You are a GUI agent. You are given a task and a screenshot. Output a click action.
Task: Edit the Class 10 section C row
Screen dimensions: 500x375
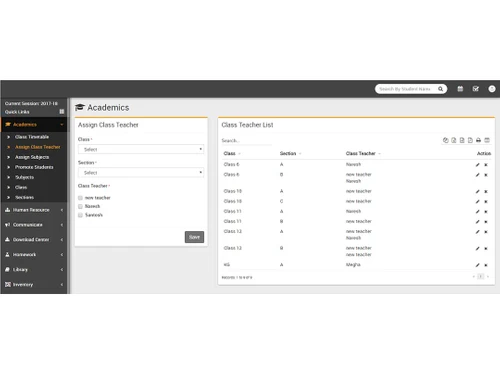pyautogui.click(x=477, y=201)
